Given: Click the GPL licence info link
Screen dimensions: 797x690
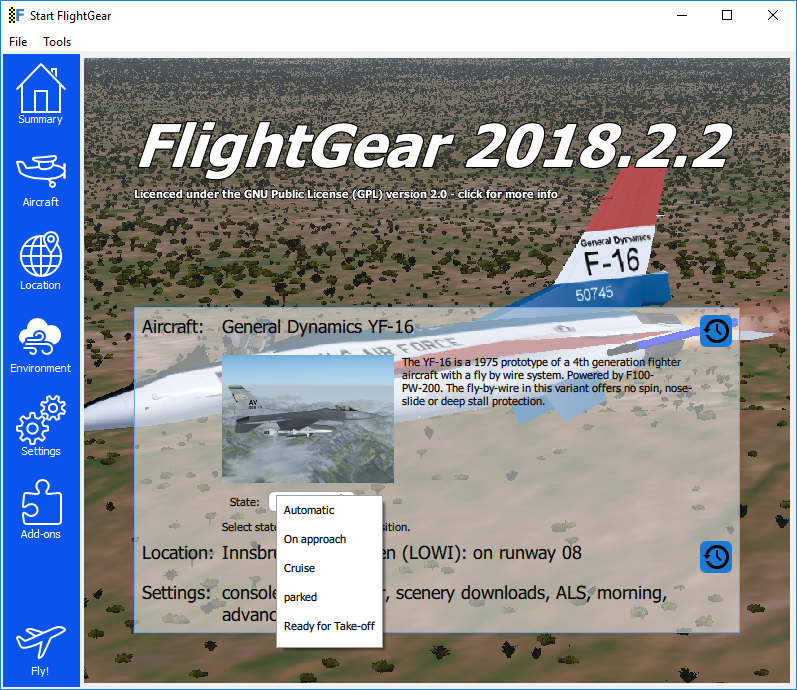Looking at the screenshot, I should [346, 194].
